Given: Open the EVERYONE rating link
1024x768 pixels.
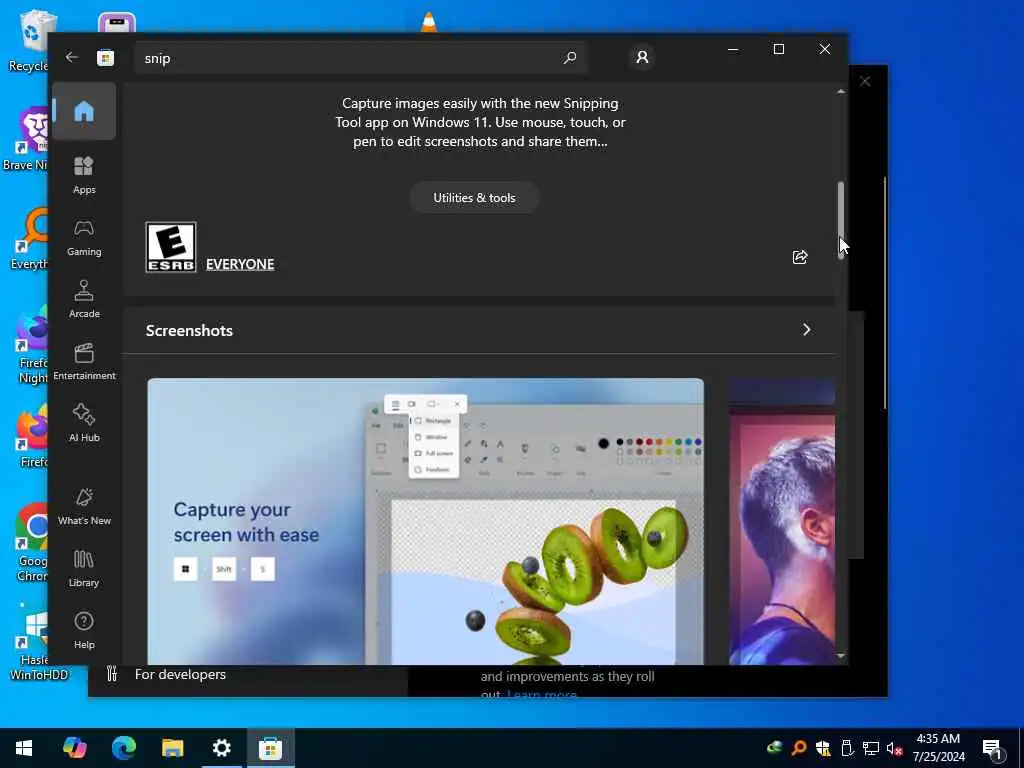Looking at the screenshot, I should coord(240,264).
